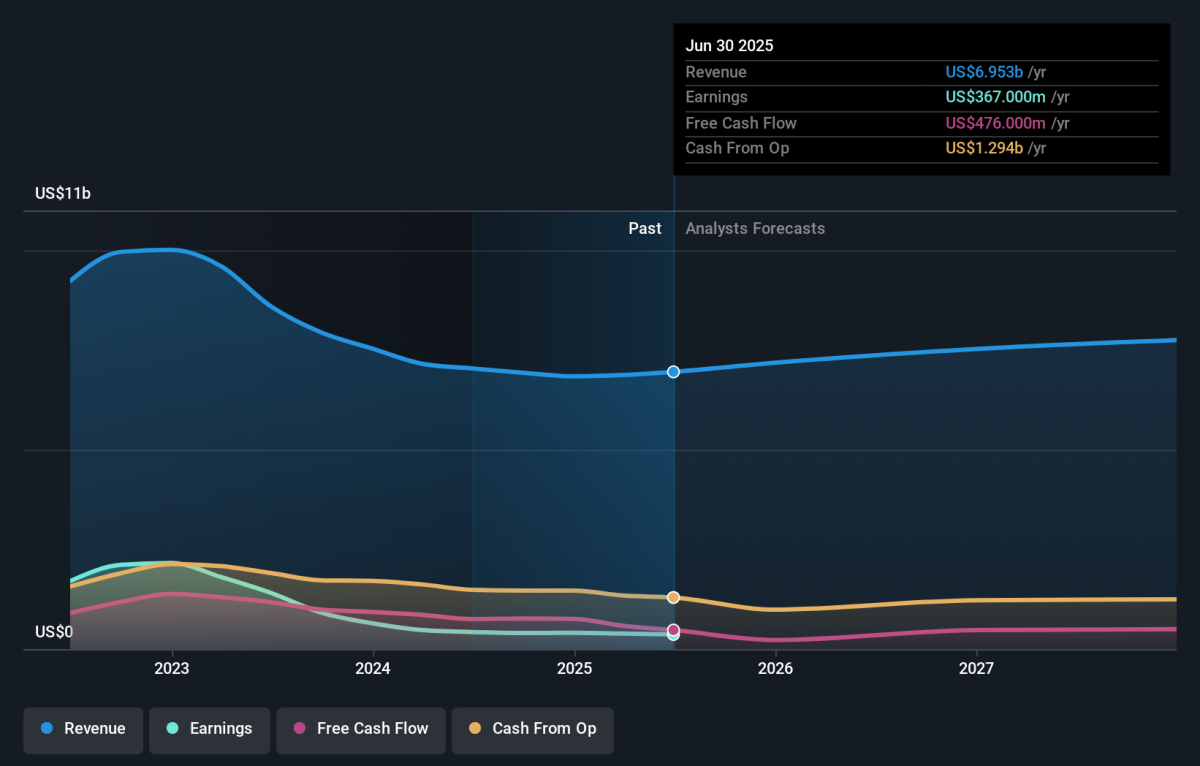Image resolution: width=1200 pixels, height=766 pixels.
Task: Click the 2025 label on the x-axis
Action: (574, 668)
